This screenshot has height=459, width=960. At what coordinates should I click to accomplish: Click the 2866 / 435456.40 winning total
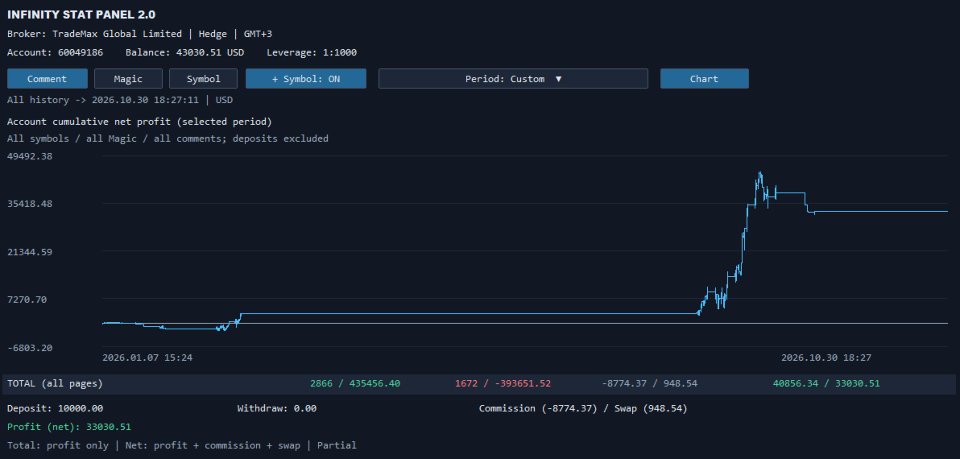point(355,384)
